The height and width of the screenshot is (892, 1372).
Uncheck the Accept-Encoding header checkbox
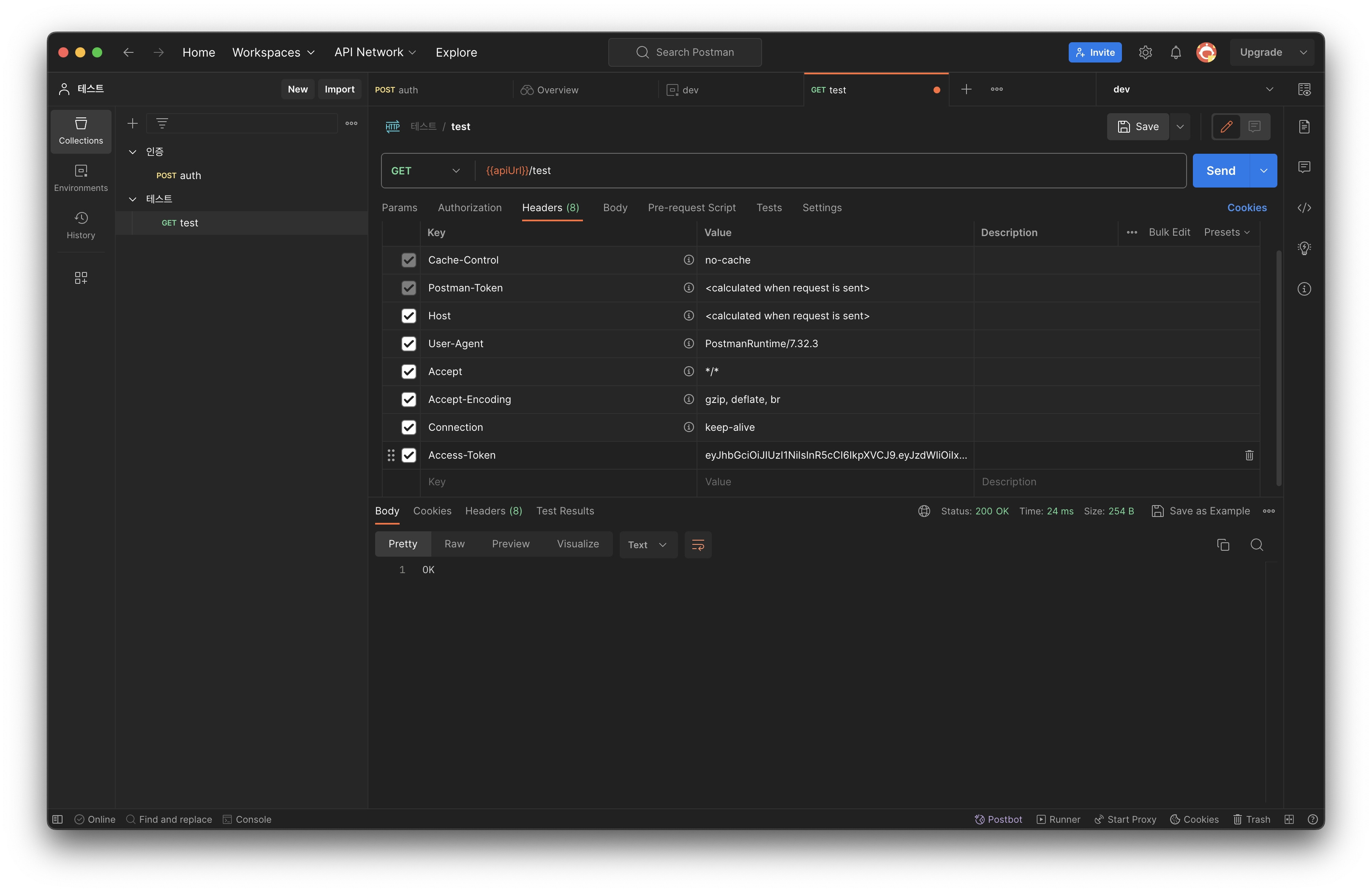pyautogui.click(x=409, y=399)
